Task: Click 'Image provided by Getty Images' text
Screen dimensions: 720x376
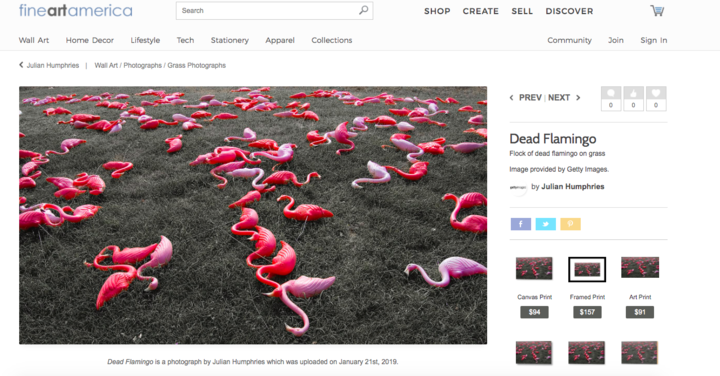Action: (x=559, y=169)
